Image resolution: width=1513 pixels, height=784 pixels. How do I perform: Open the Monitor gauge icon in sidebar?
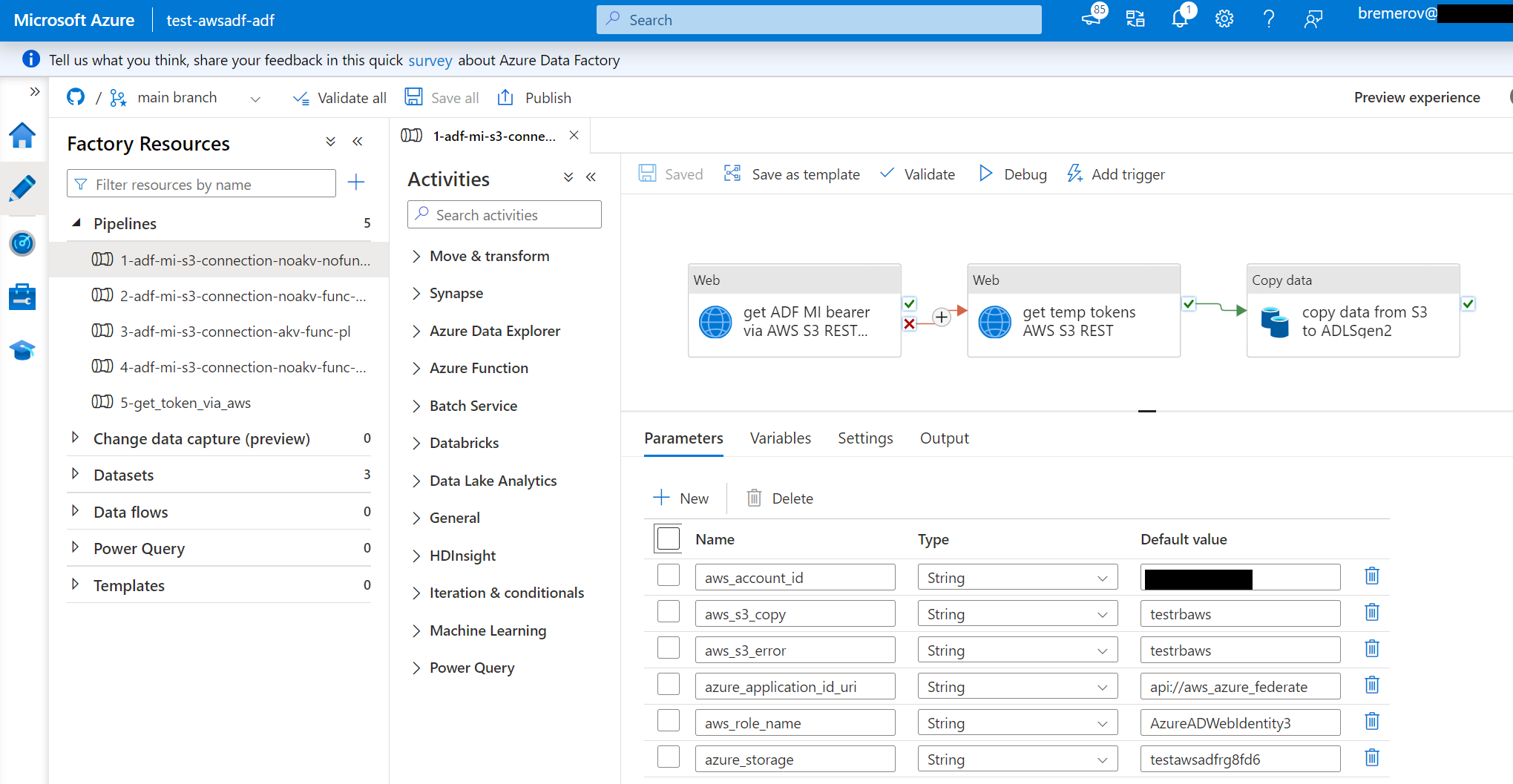coord(22,243)
